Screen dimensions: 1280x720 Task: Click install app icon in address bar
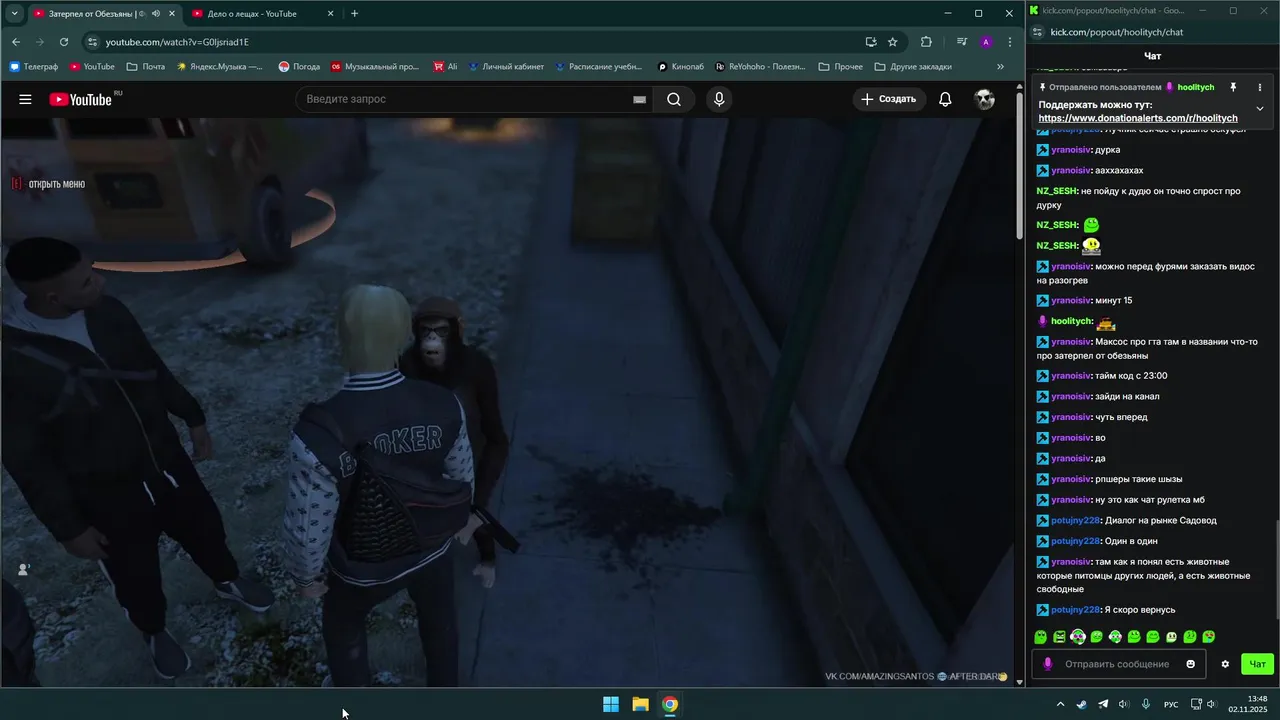(871, 42)
